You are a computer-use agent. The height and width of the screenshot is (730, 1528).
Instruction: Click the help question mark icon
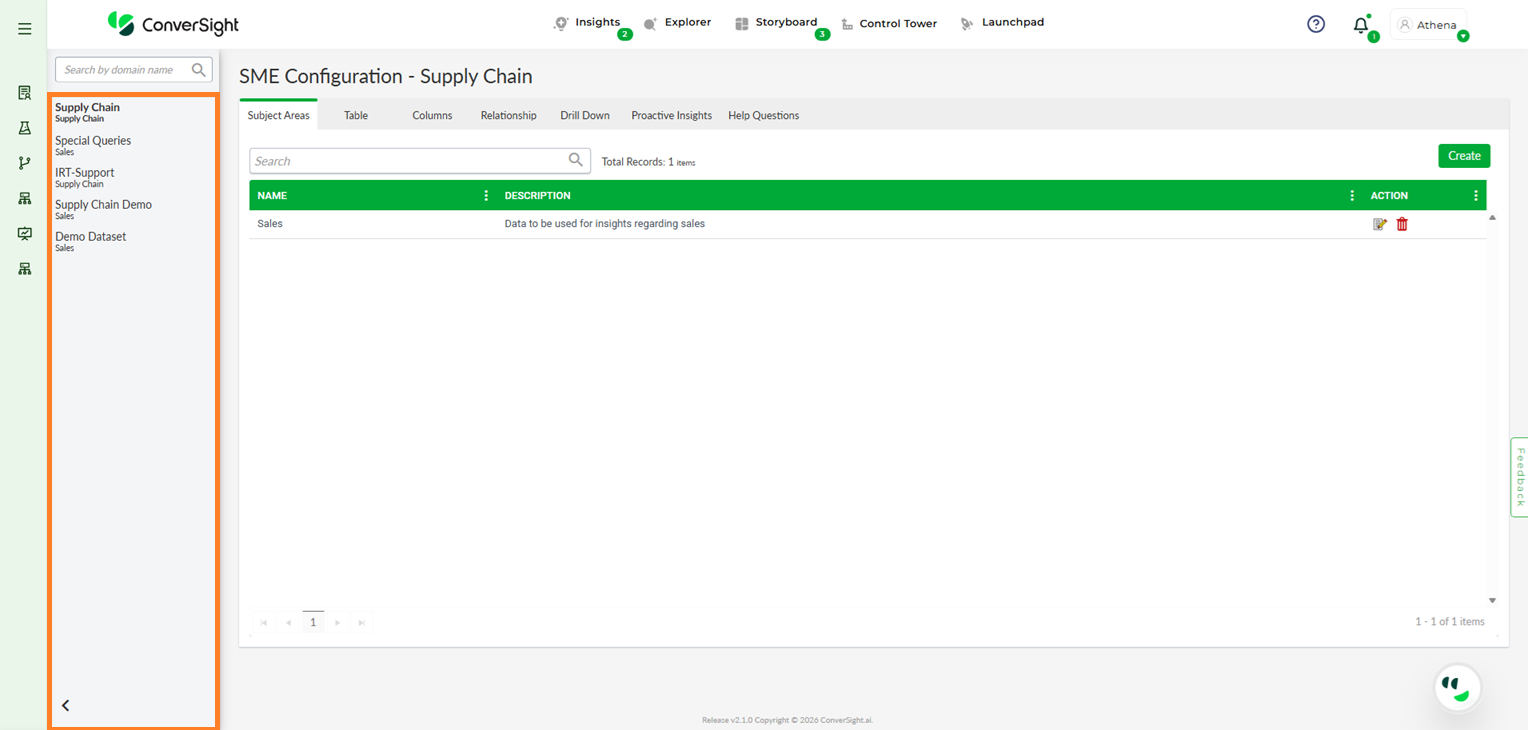(x=1316, y=24)
